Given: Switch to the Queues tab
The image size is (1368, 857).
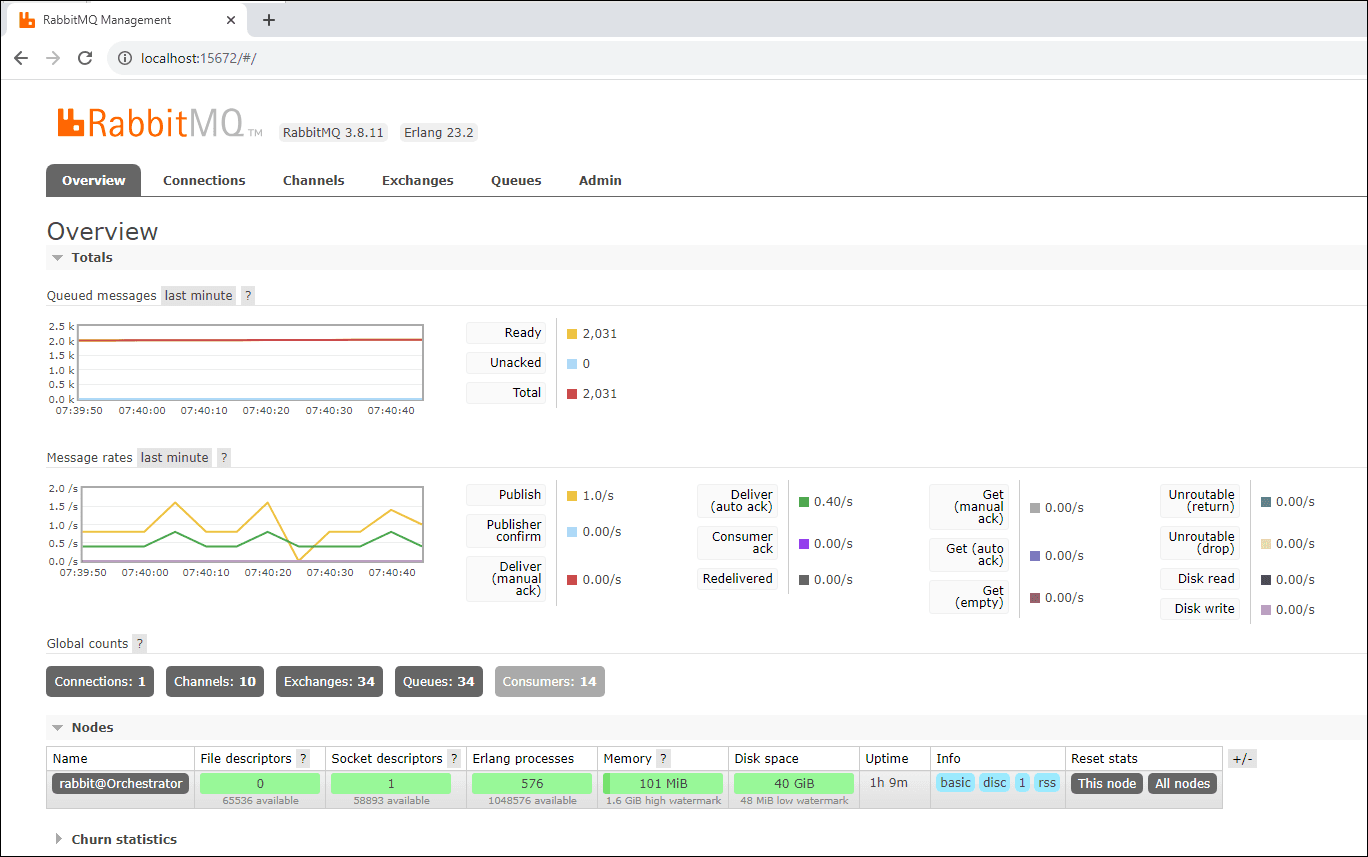Looking at the screenshot, I should (516, 181).
